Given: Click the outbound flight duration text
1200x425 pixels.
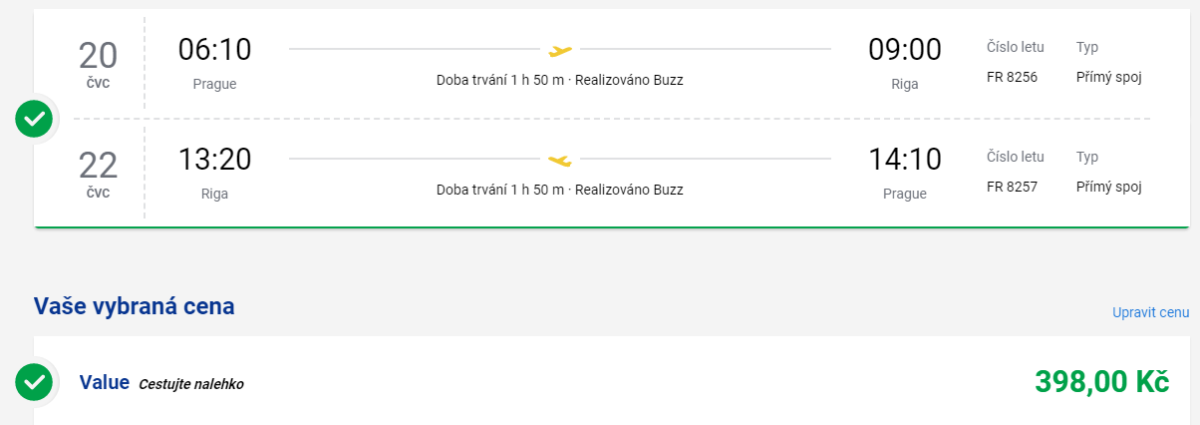Looking at the screenshot, I should point(500,80).
